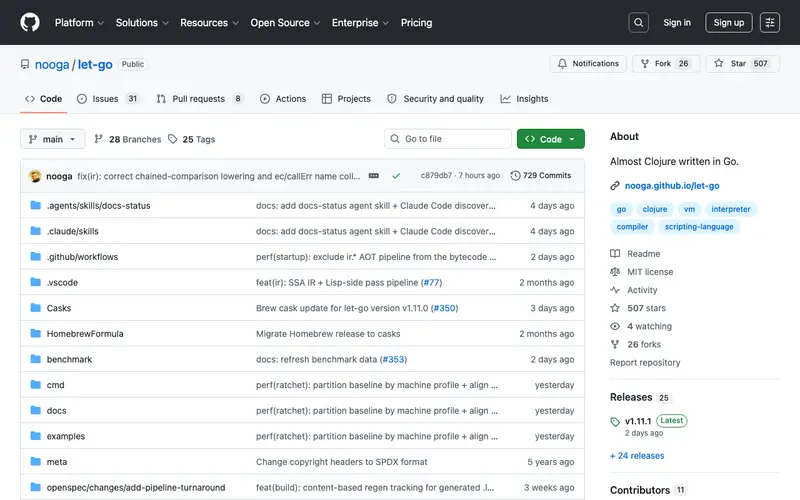
Task: Switch to the Code tab
Action: pos(43,98)
